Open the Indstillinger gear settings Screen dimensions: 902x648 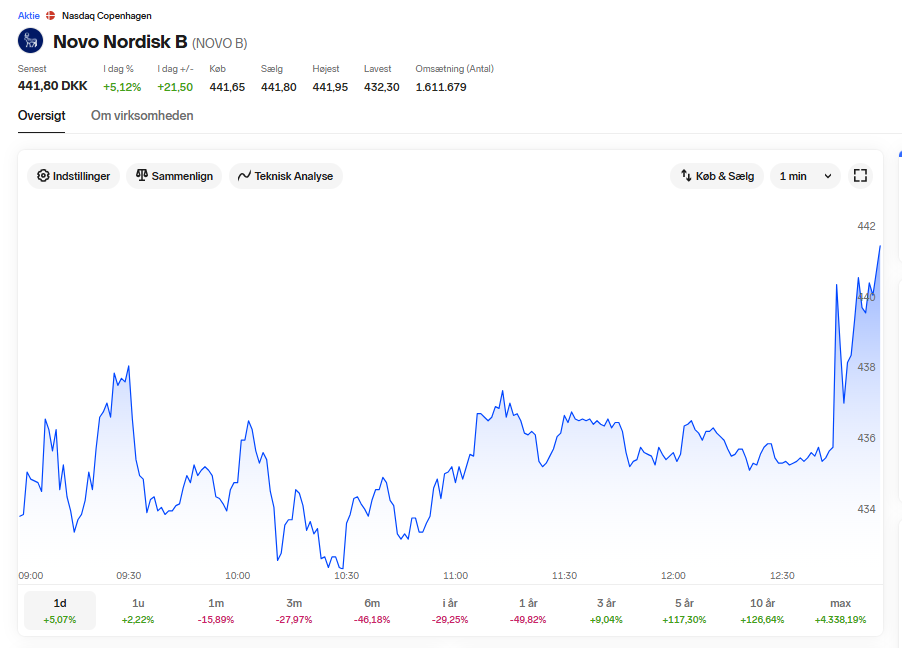click(73, 176)
